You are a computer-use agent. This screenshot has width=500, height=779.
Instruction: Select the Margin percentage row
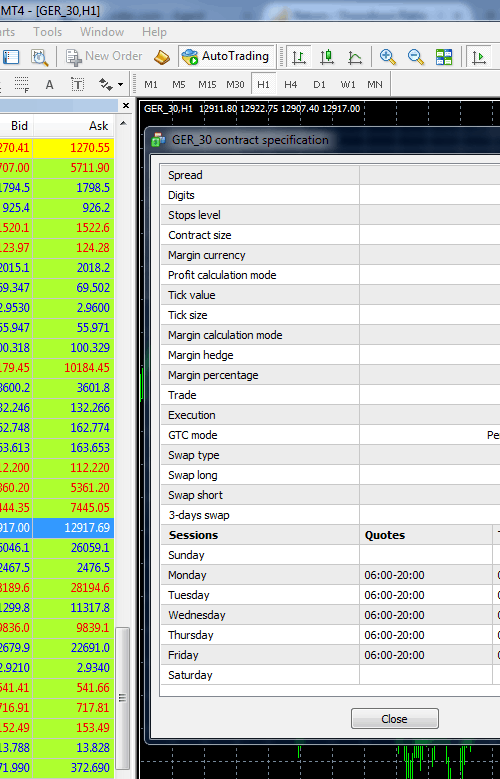330,375
